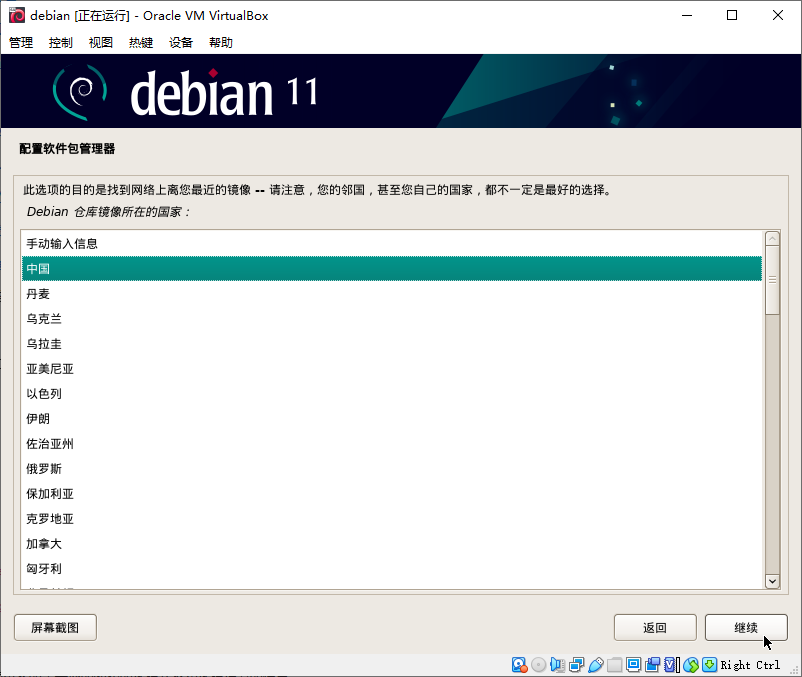Minimize the VirtualBox window
802x677 pixels.
tap(687, 15)
